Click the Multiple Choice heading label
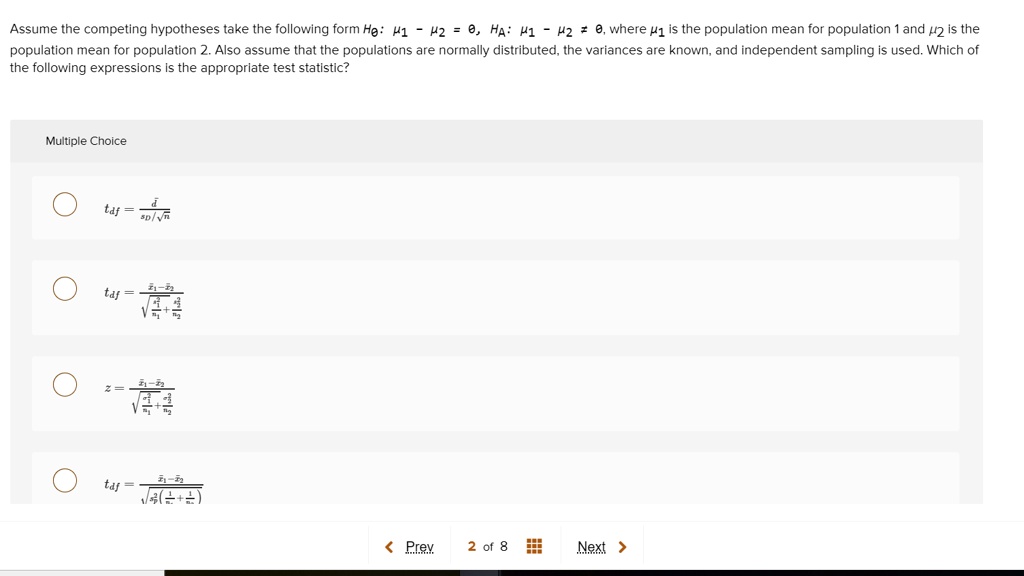The image size is (1024, 576). (x=86, y=141)
